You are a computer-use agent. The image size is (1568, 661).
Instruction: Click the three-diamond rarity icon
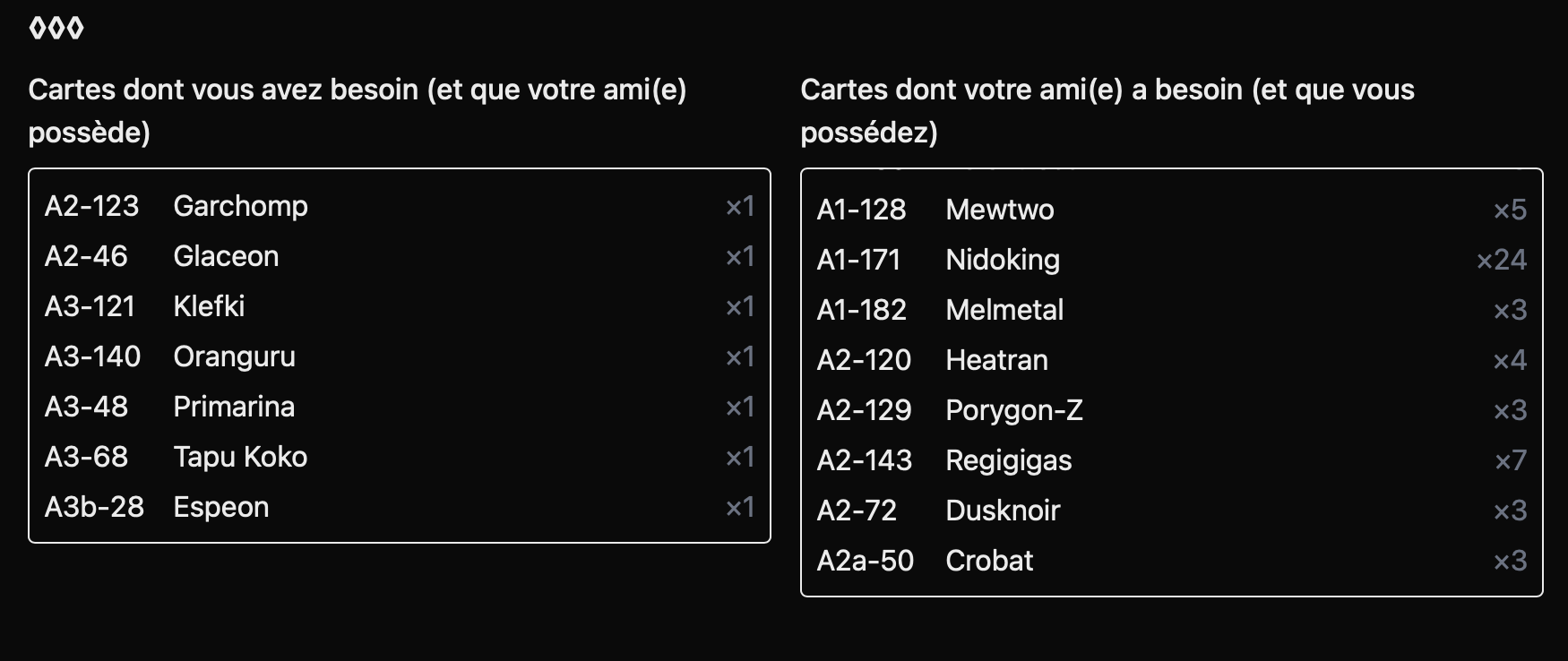[x=56, y=29]
